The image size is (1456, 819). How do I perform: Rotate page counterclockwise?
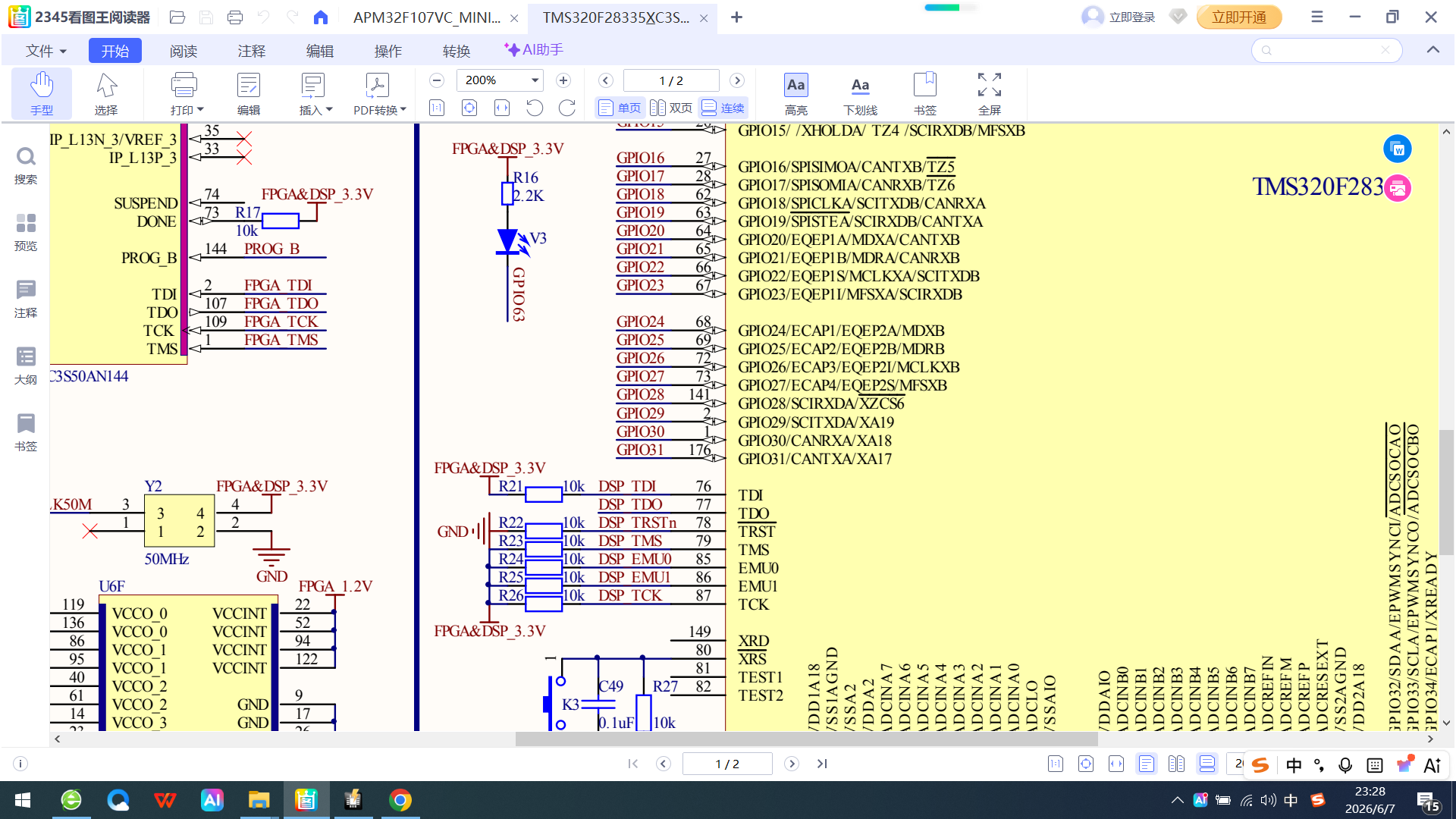535,108
